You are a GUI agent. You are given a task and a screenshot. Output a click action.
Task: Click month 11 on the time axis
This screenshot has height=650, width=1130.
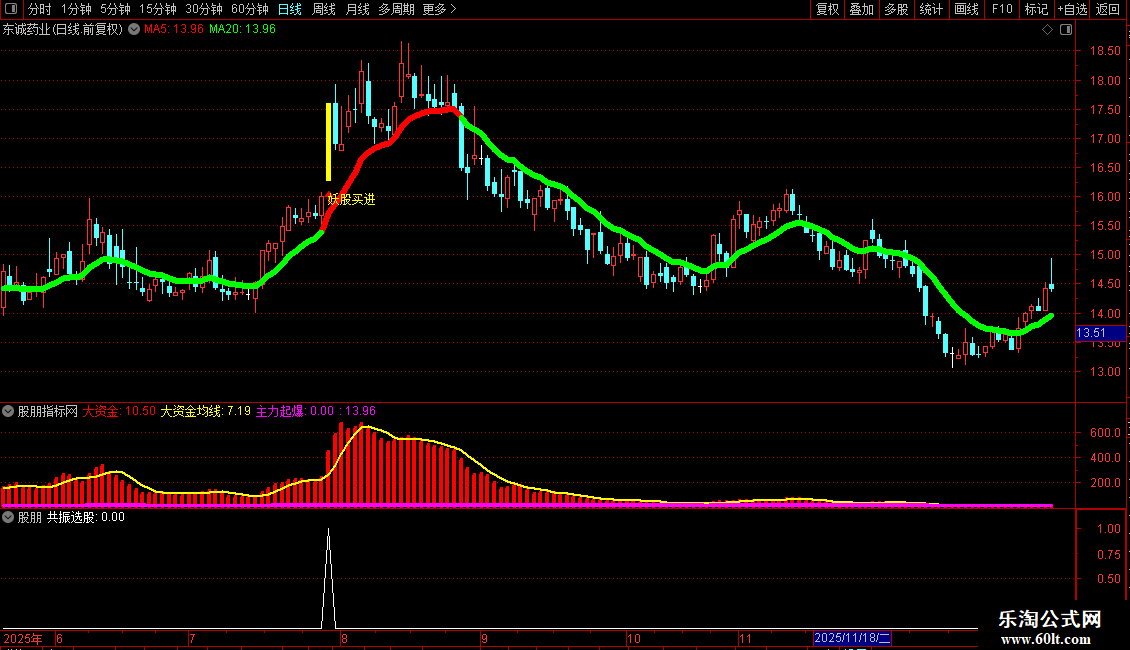(745, 638)
